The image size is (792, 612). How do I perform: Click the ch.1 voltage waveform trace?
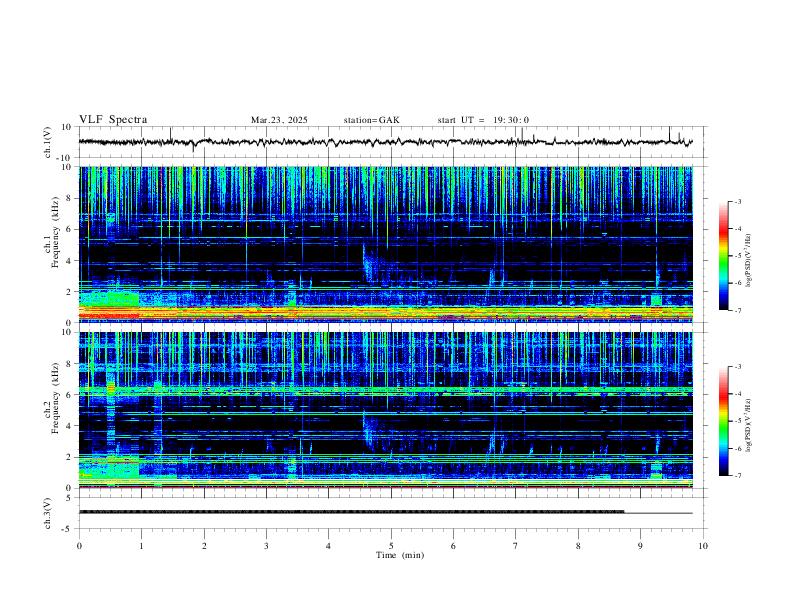pos(385,142)
